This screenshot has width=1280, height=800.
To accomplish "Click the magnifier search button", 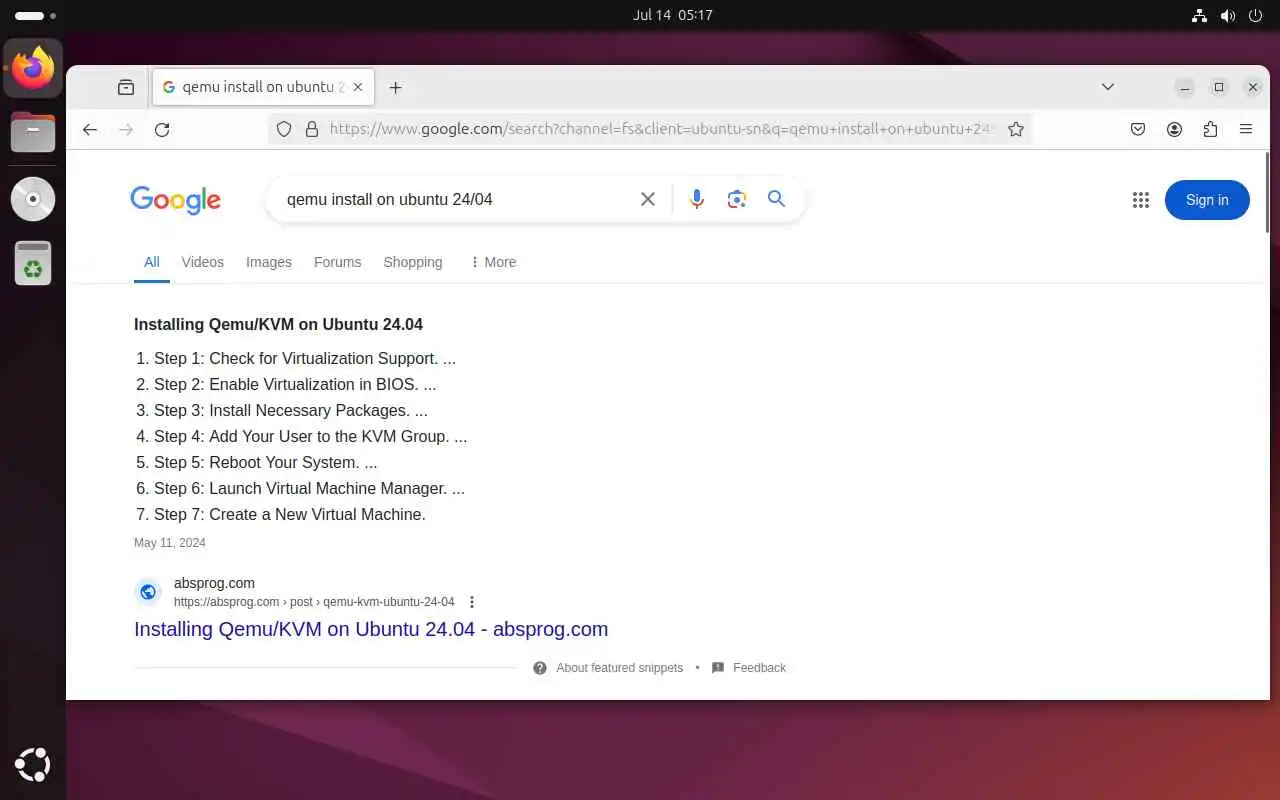I will 777,199.
